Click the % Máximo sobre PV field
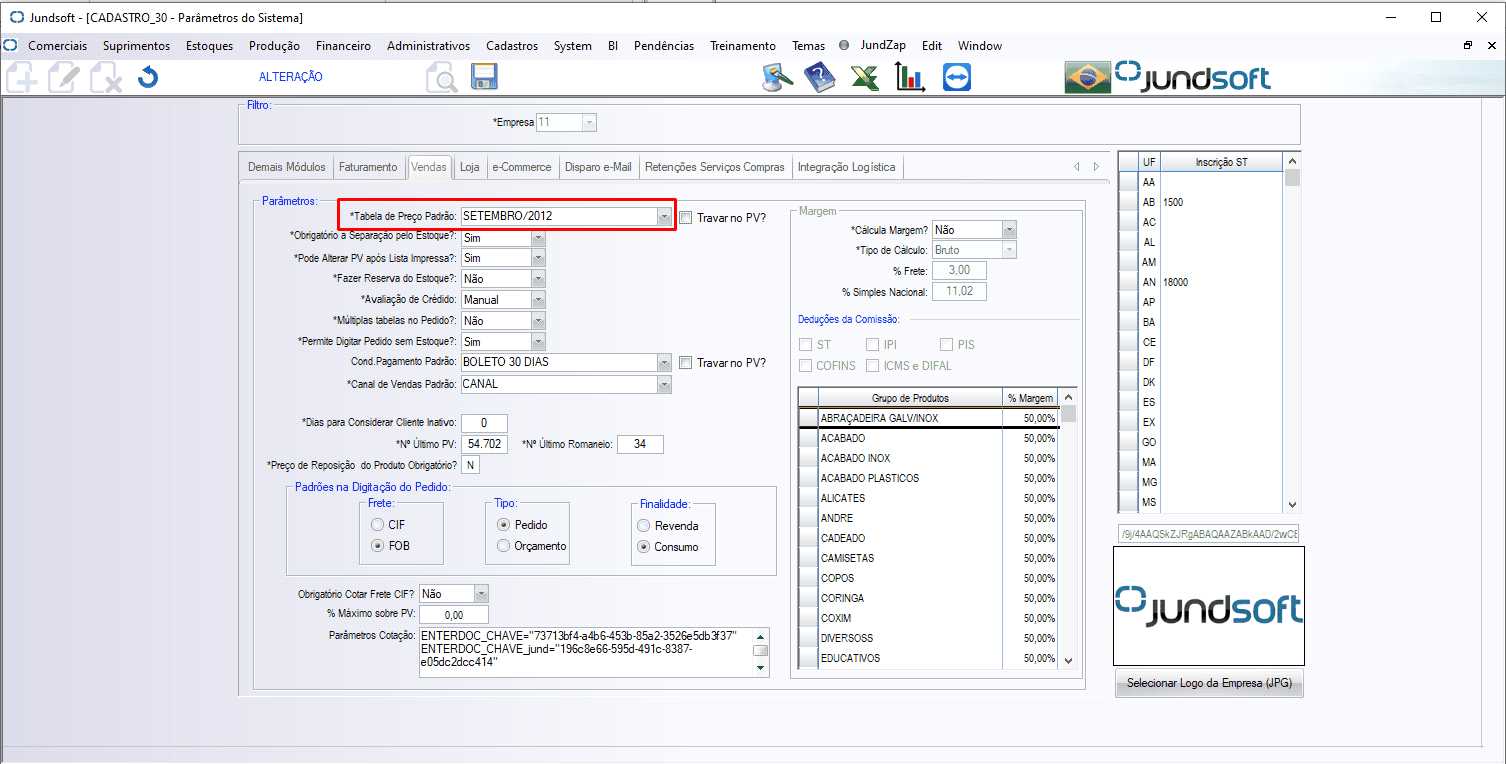 (x=454, y=615)
